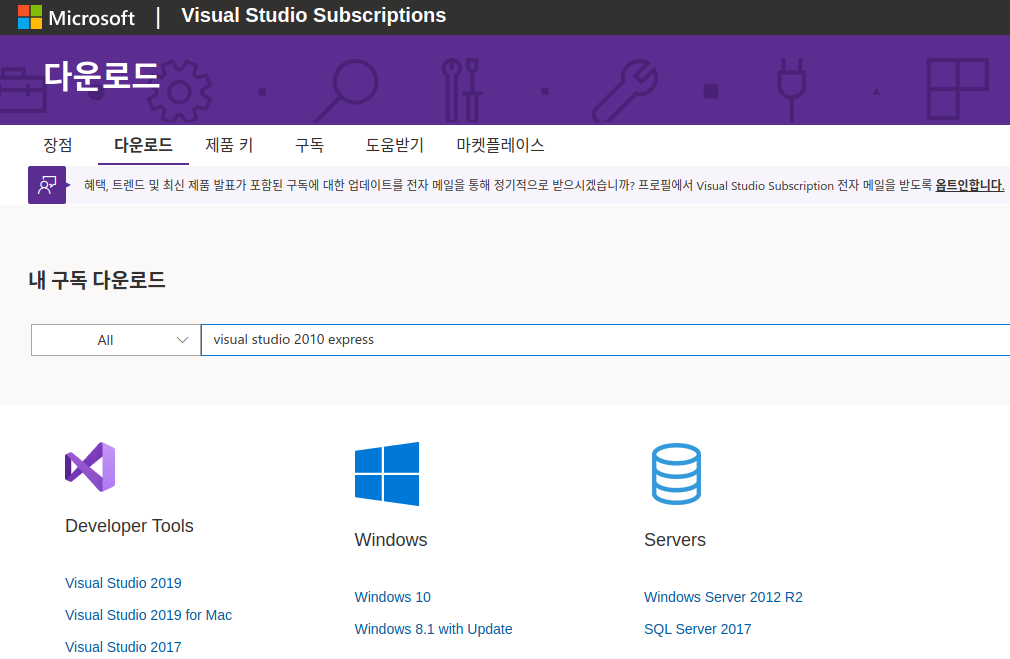The image size is (1010, 659).
Task: Click the Servers database icon
Action: pos(676,473)
